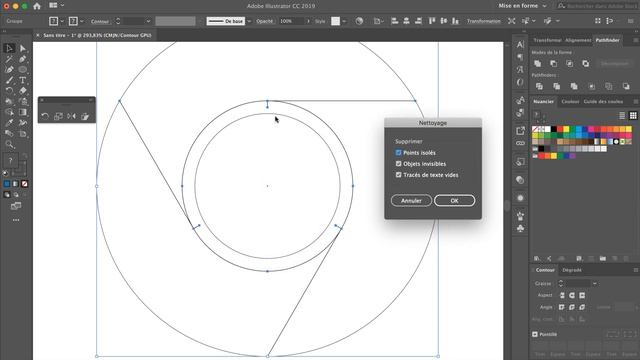Image resolution: width=640 pixels, height=360 pixels.
Task: Toggle the Pointillé dashed line checkbox
Action: pos(535,334)
